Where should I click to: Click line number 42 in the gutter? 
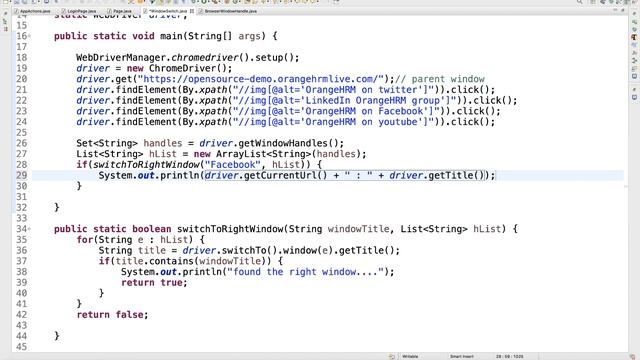click(x=22, y=315)
